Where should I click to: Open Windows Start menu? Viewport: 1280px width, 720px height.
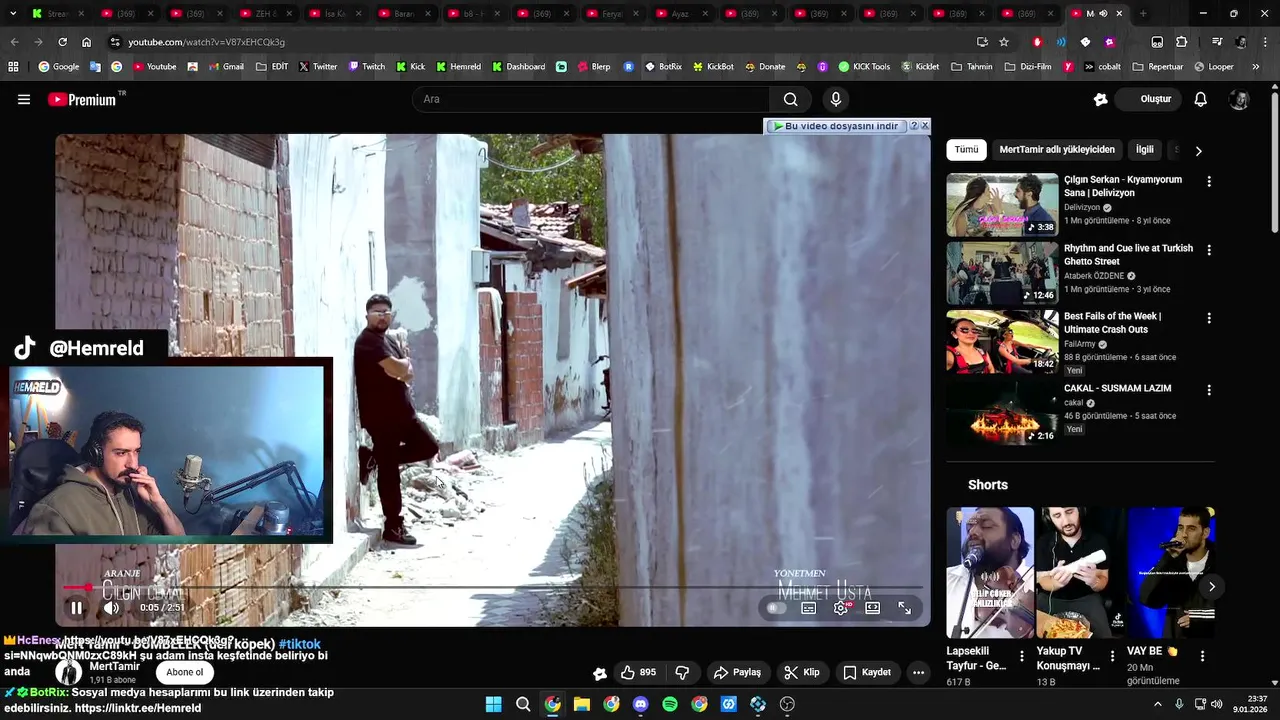493,704
